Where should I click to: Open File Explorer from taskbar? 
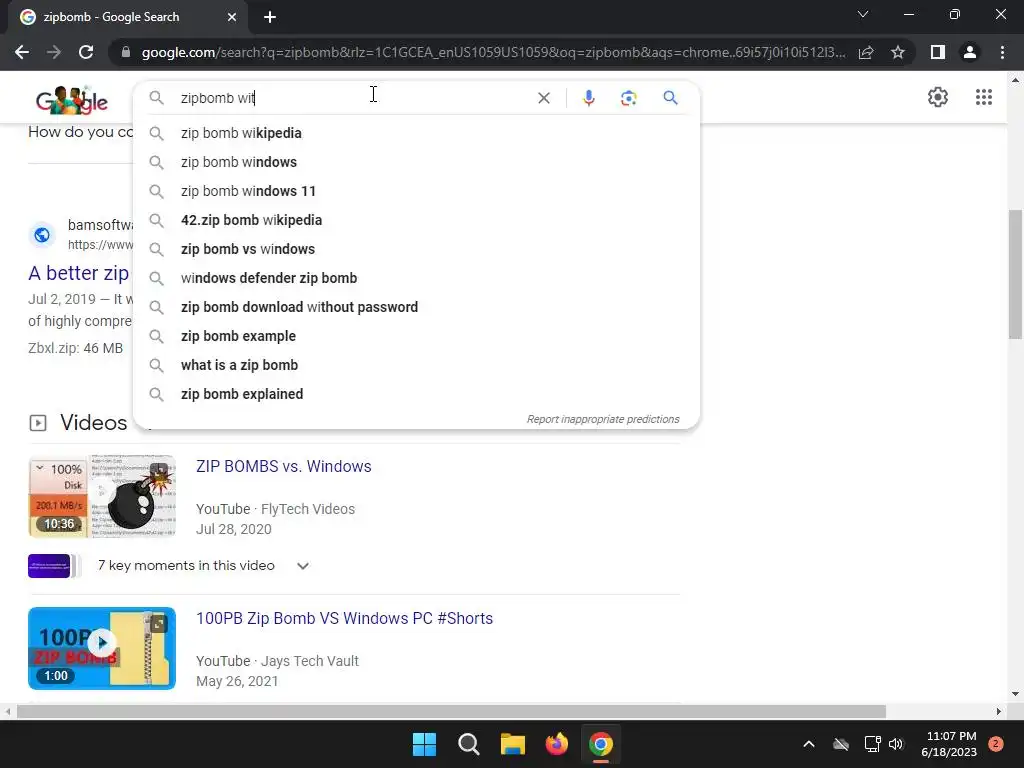coord(513,744)
